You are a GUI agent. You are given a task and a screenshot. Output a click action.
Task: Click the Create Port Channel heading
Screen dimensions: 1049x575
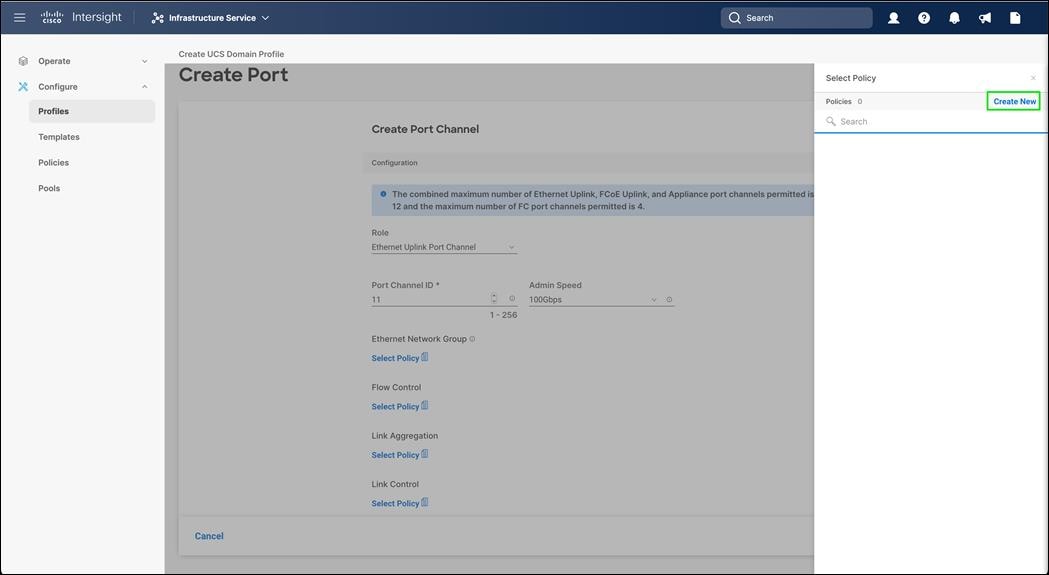pyautogui.click(x=425, y=129)
